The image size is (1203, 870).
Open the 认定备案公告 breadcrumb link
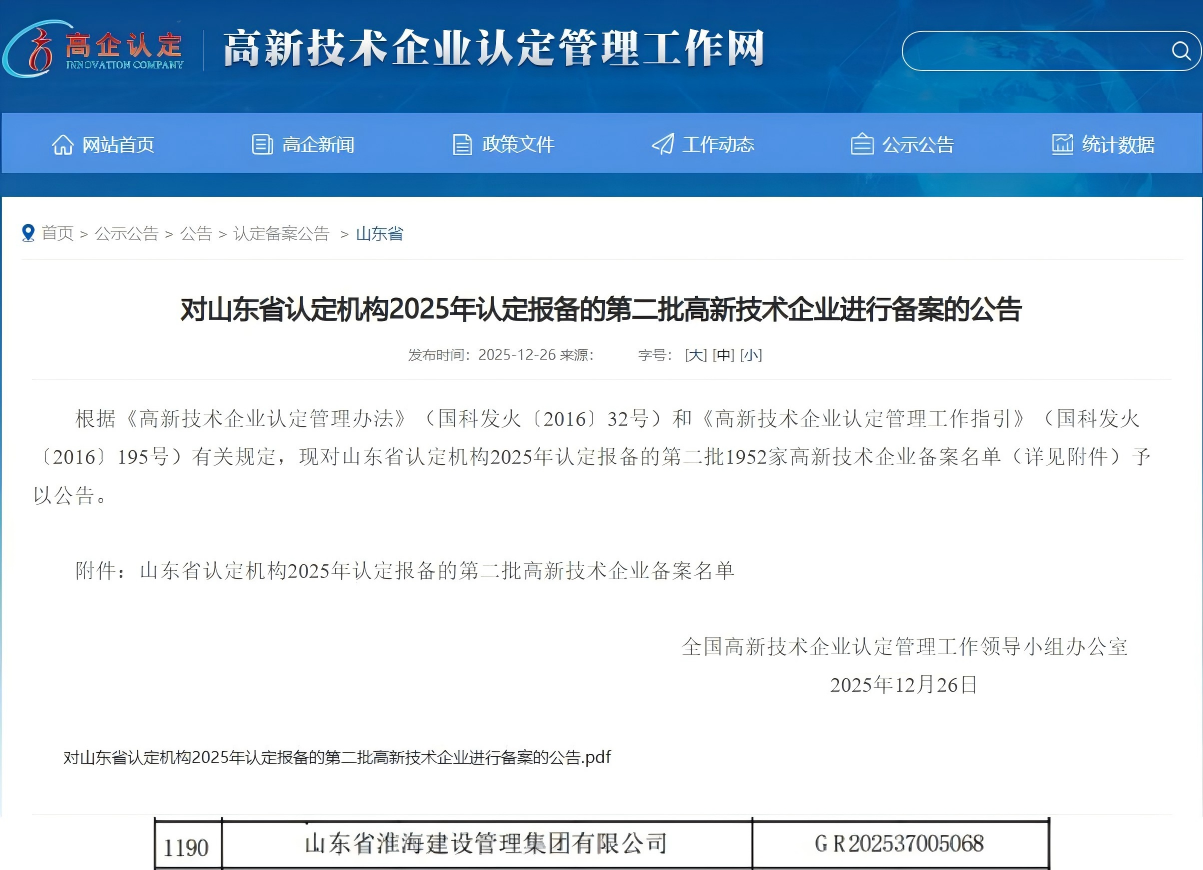point(281,233)
